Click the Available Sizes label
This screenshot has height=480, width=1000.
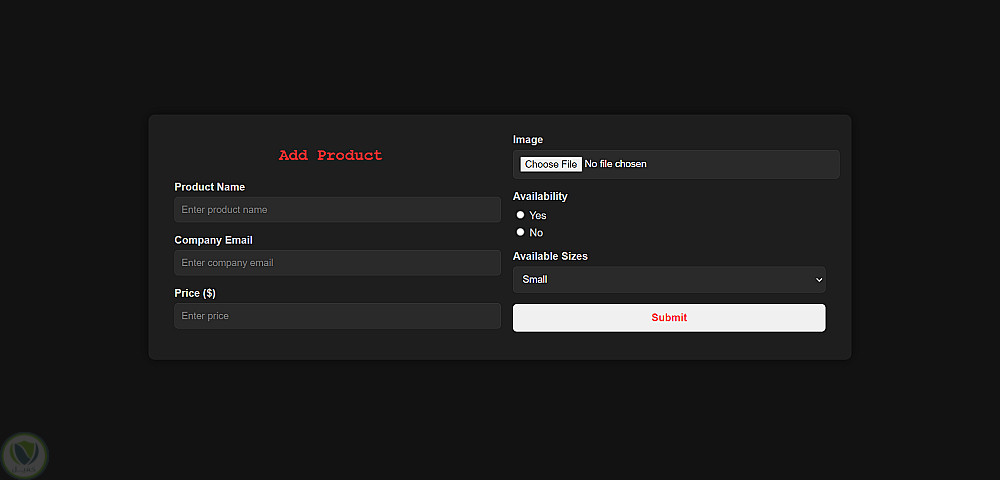tap(550, 257)
